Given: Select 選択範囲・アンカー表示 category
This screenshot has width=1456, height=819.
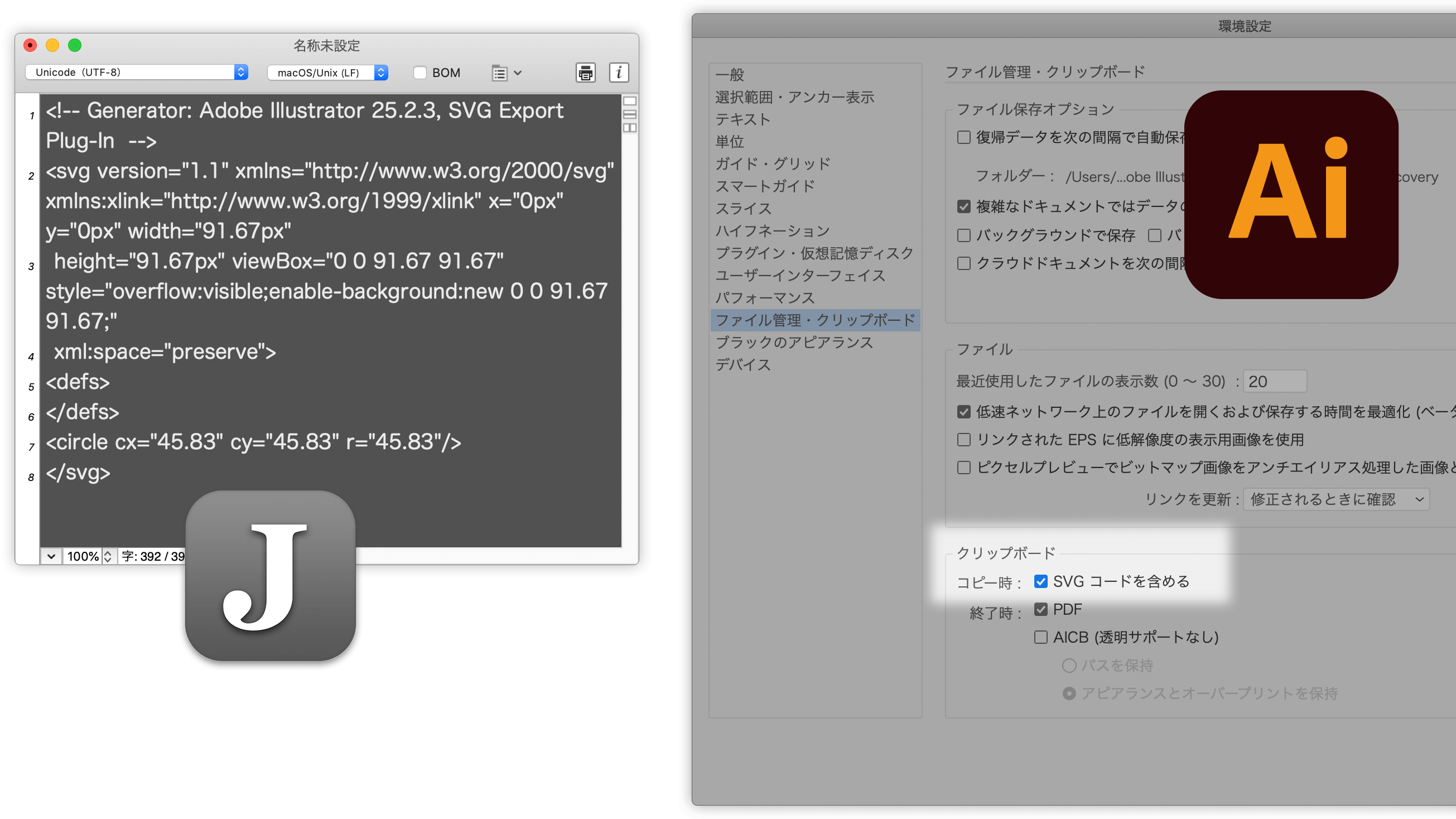Looking at the screenshot, I should 794,97.
